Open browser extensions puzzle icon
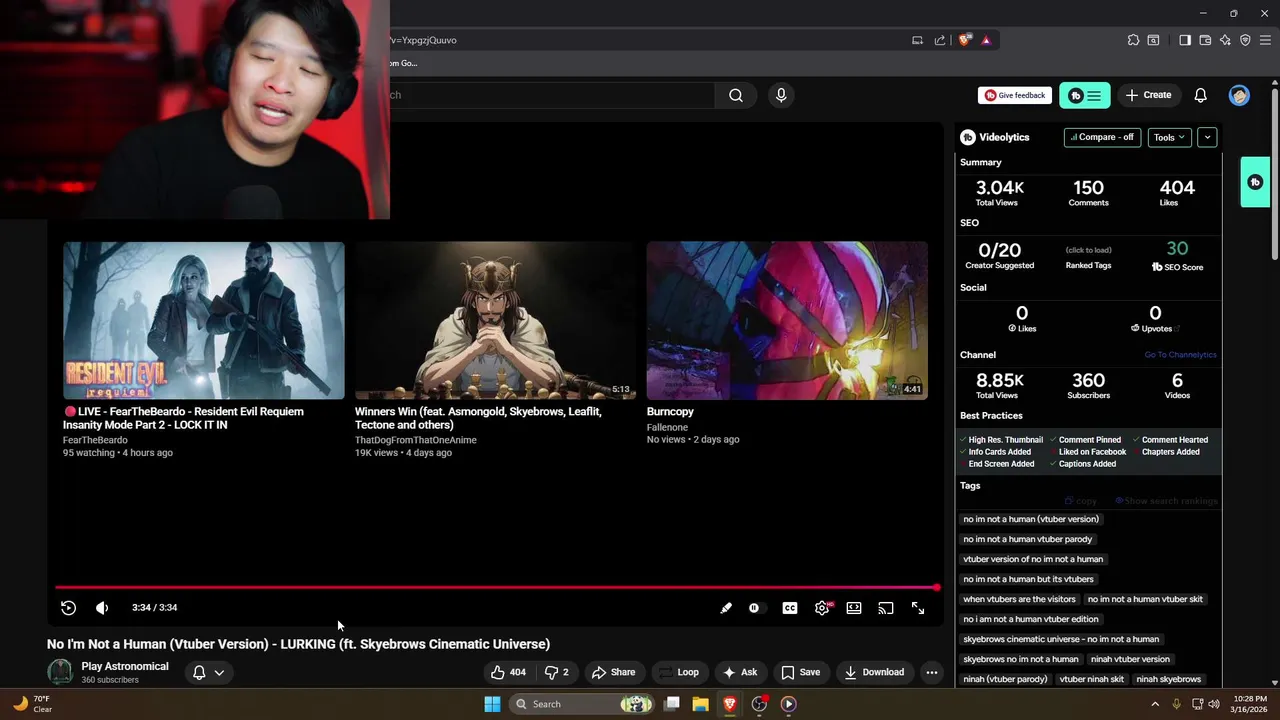This screenshot has height=720, width=1280. [x=1133, y=40]
